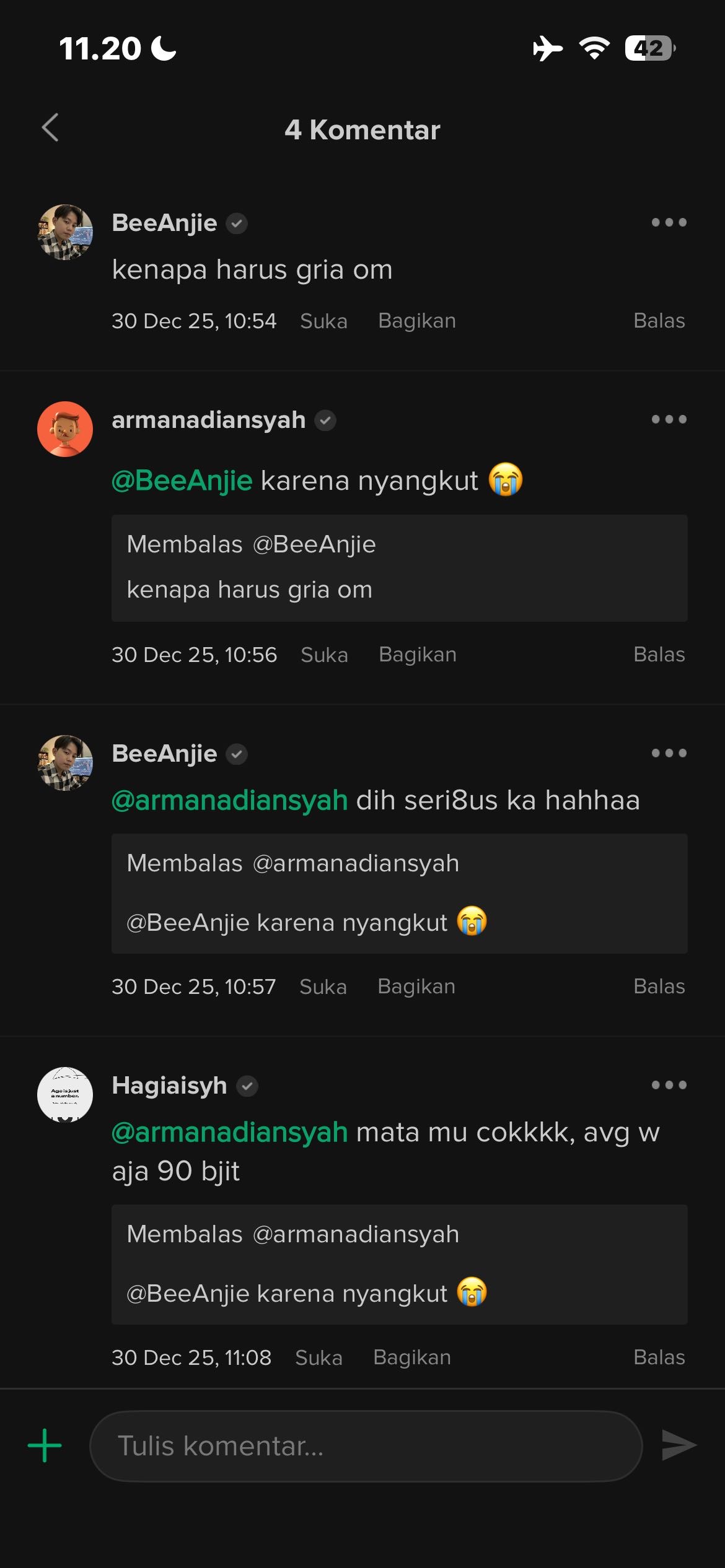Tap the back arrow icon
The height and width of the screenshot is (1568, 725).
click(50, 128)
